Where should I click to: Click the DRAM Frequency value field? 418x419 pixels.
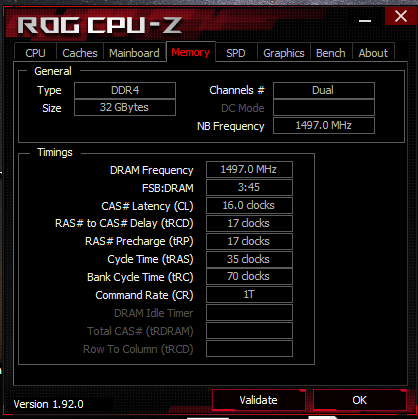(x=249, y=169)
